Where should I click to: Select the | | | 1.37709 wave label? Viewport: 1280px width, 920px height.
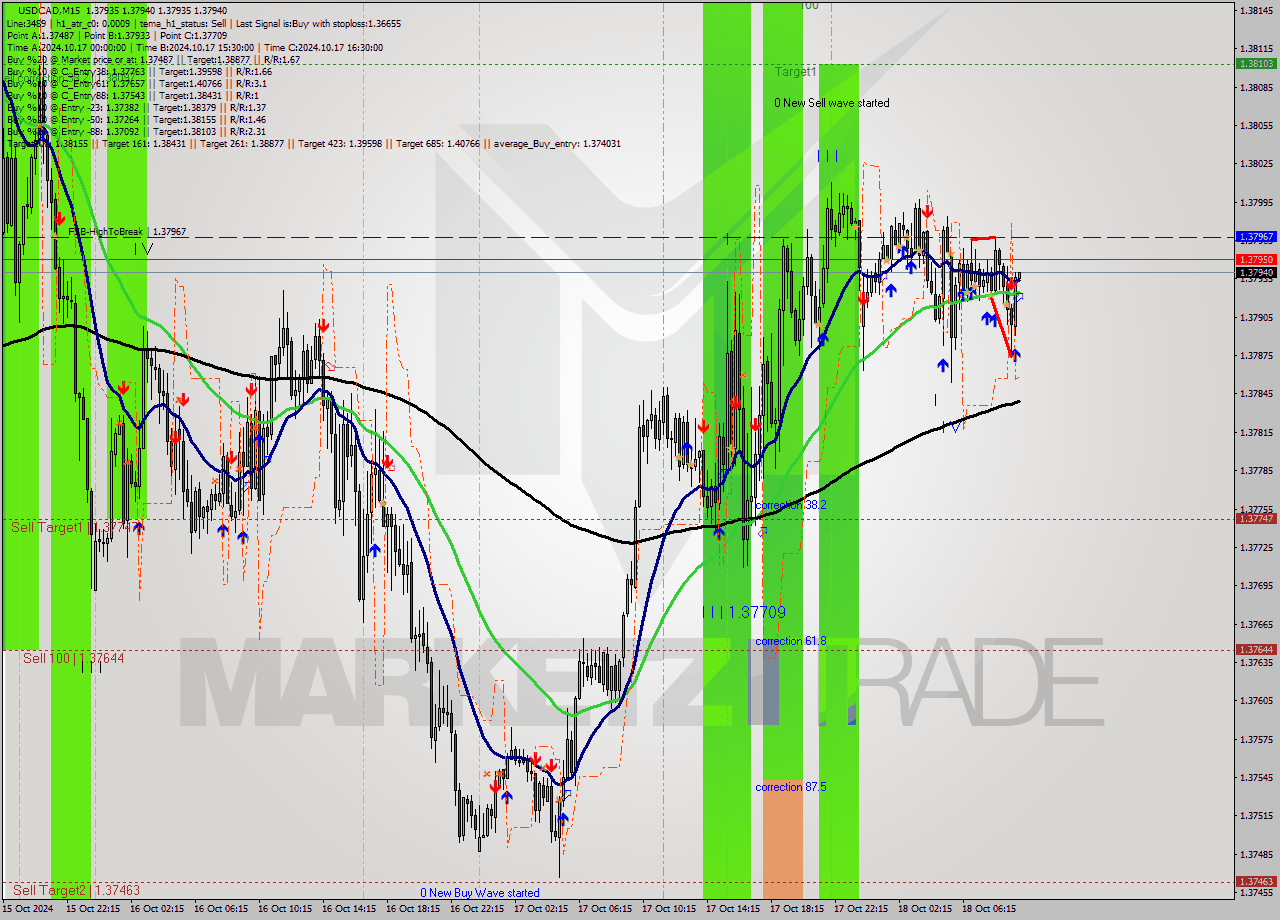(744, 612)
